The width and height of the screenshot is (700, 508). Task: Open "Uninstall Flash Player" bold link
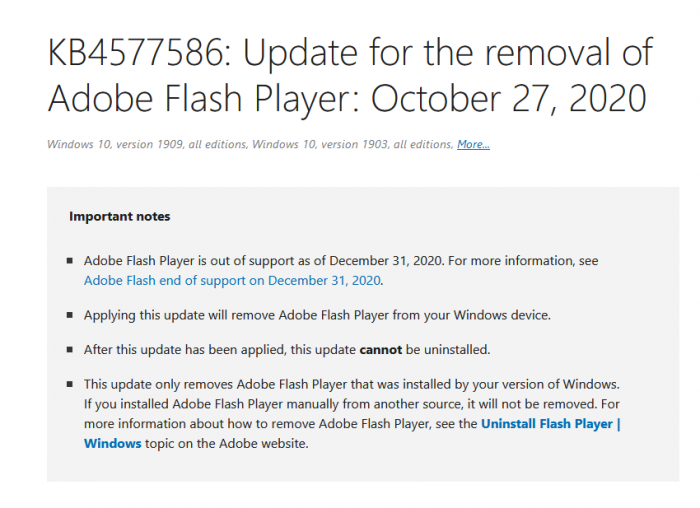click(551, 424)
